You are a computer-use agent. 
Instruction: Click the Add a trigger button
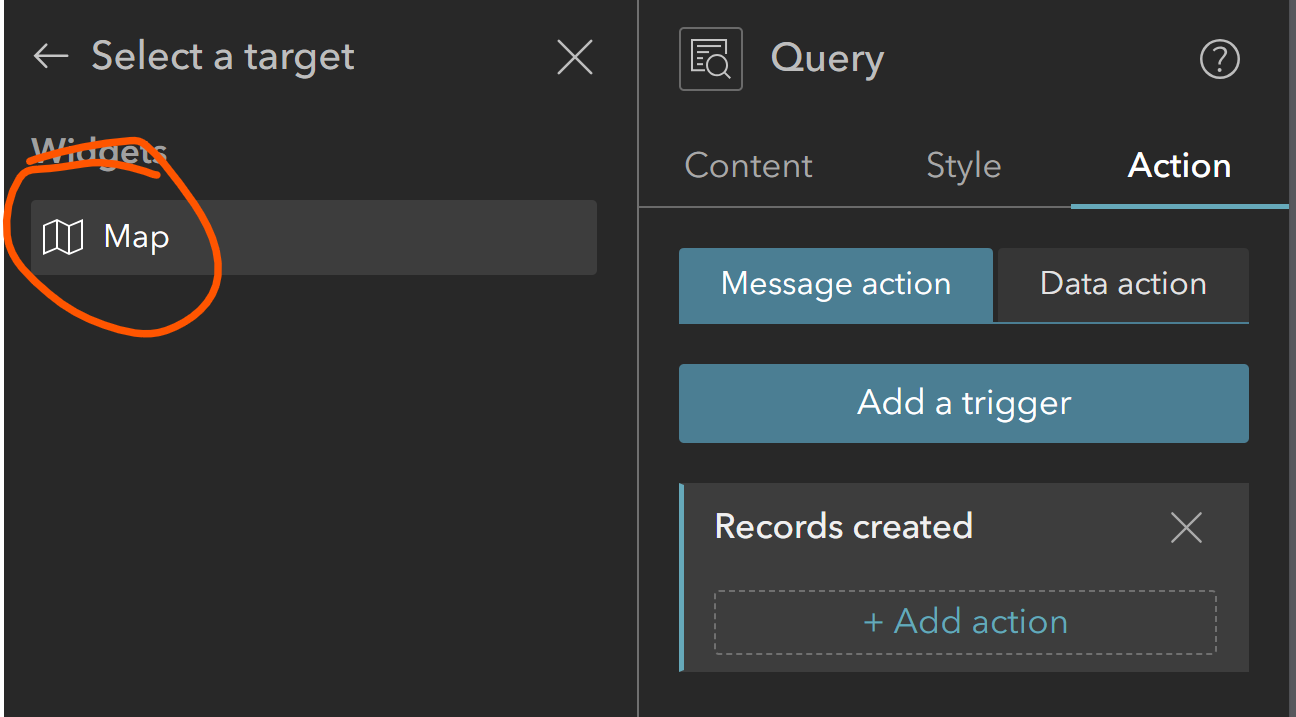[x=963, y=403]
